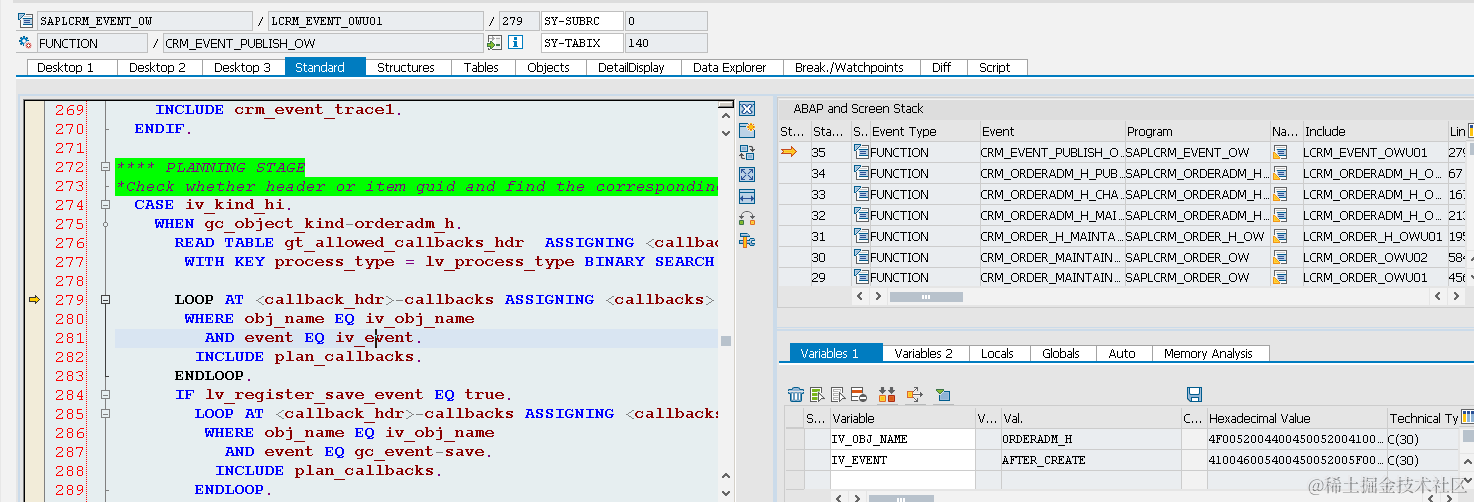This screenshot has width=1474, height=502.
Task: Click the horizontal maximize tool icon
Action: (747, 197)
